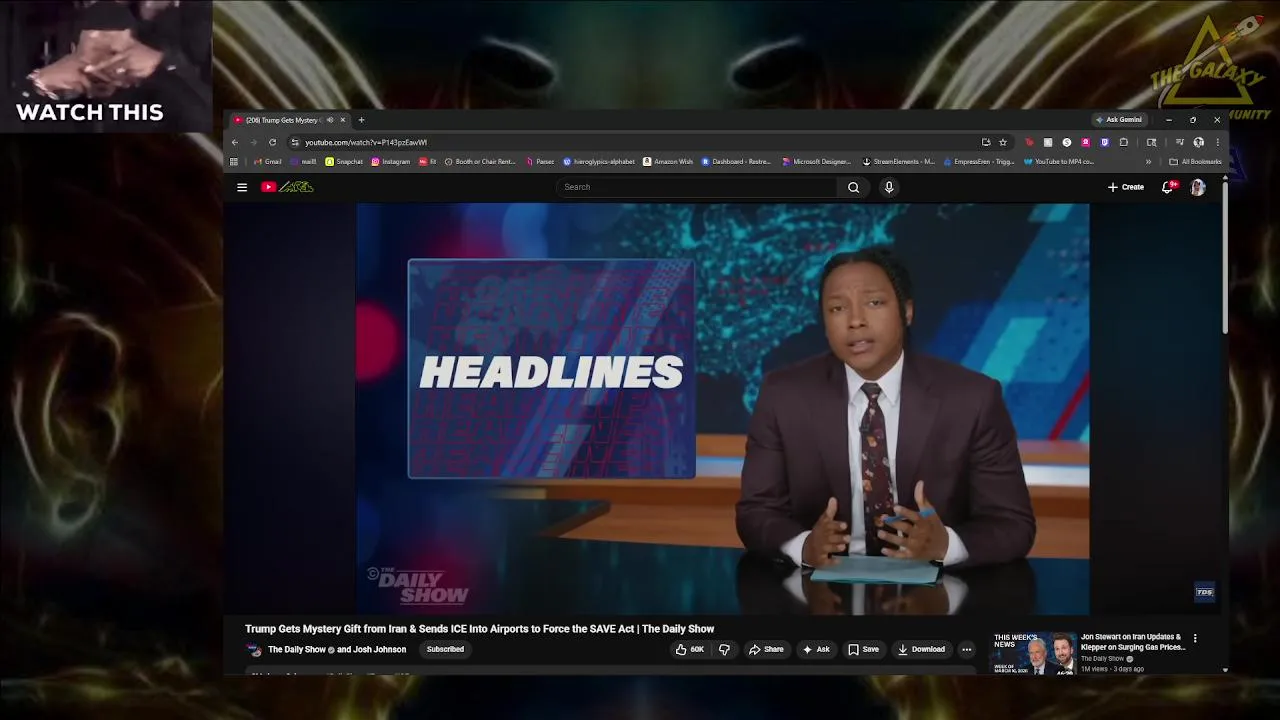Screen dimensions: 1280x720
Task: Open Chrome apps grid in bookmarks bar
Action: (234, 161)
